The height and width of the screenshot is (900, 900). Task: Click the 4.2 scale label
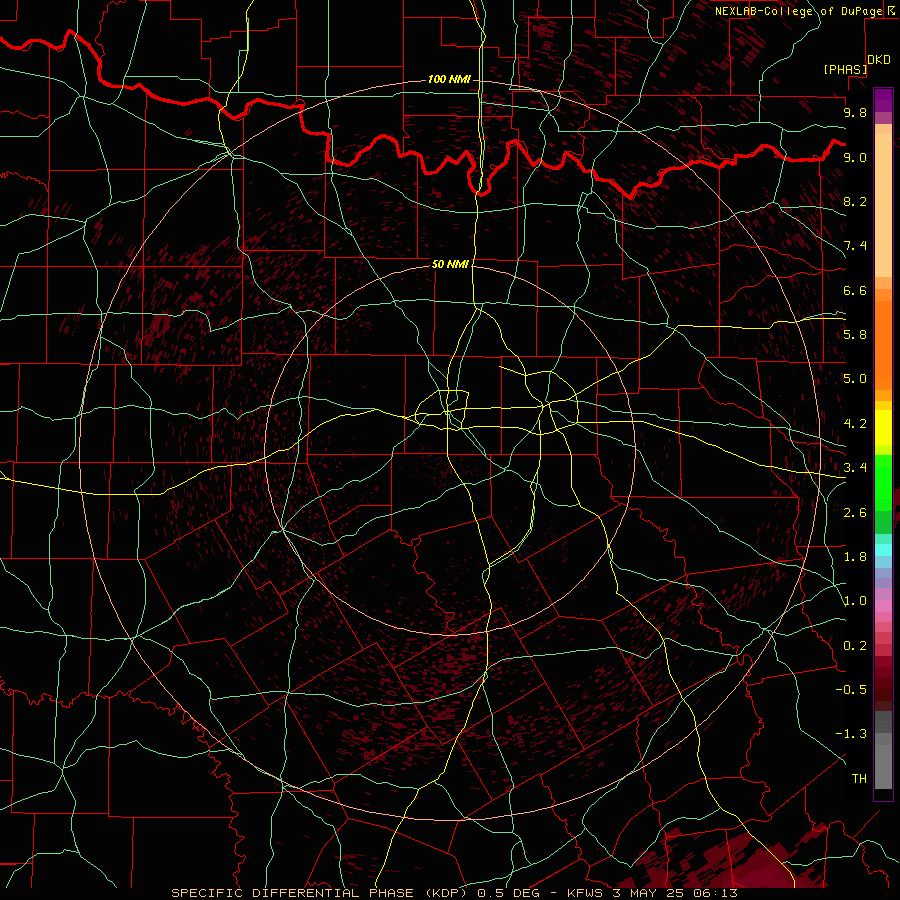pos(855,424)
